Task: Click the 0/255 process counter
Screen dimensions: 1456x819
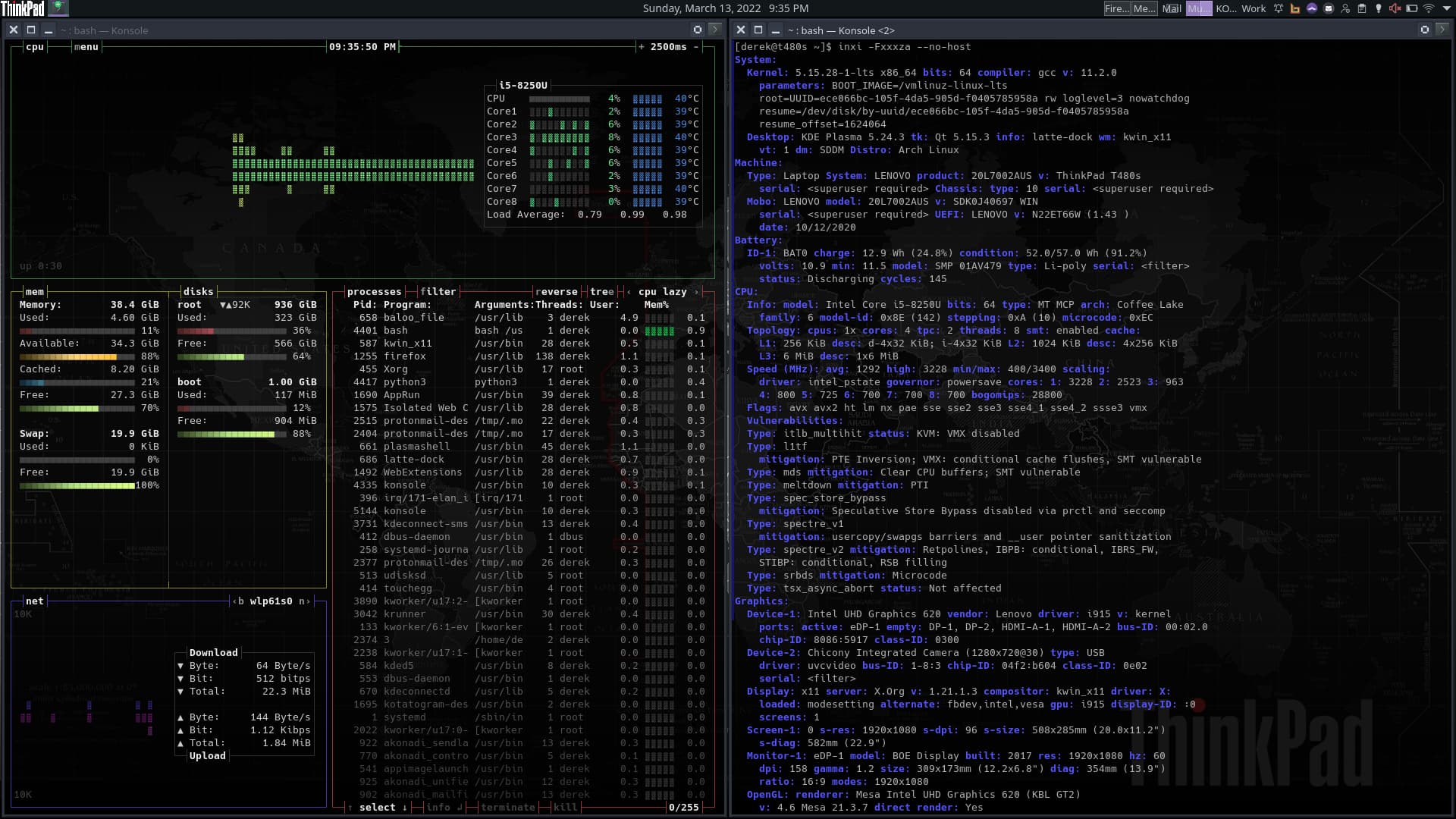Action: coord(683,808)
